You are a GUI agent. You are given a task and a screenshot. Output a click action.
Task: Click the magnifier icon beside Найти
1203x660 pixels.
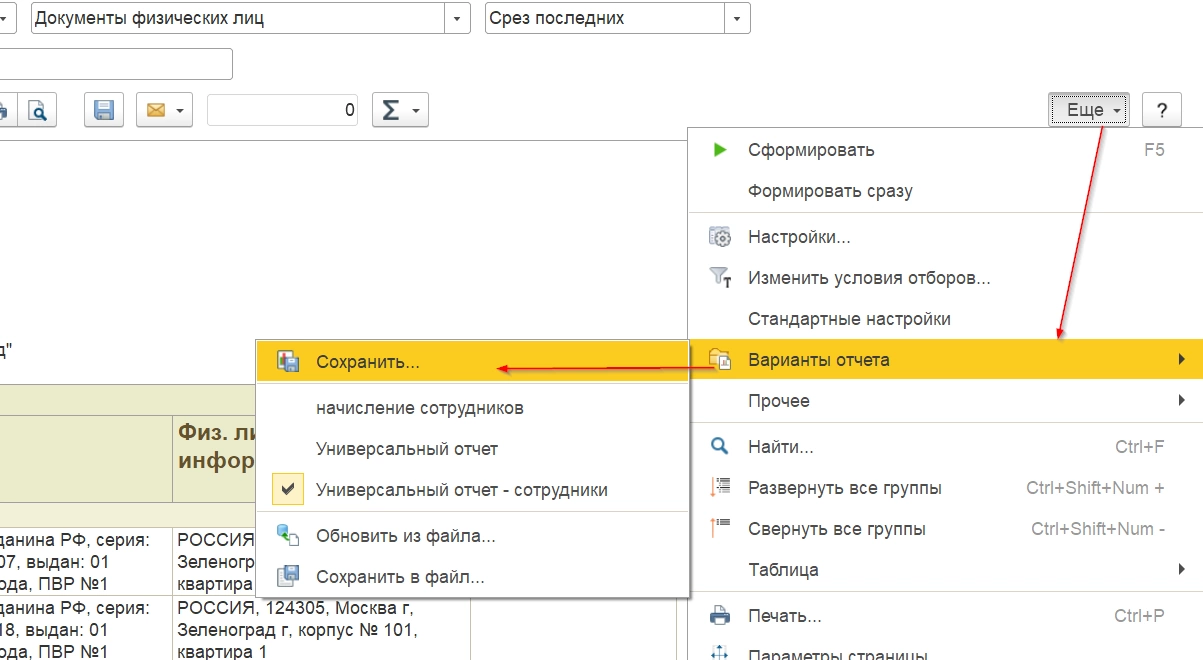point(720,447)
